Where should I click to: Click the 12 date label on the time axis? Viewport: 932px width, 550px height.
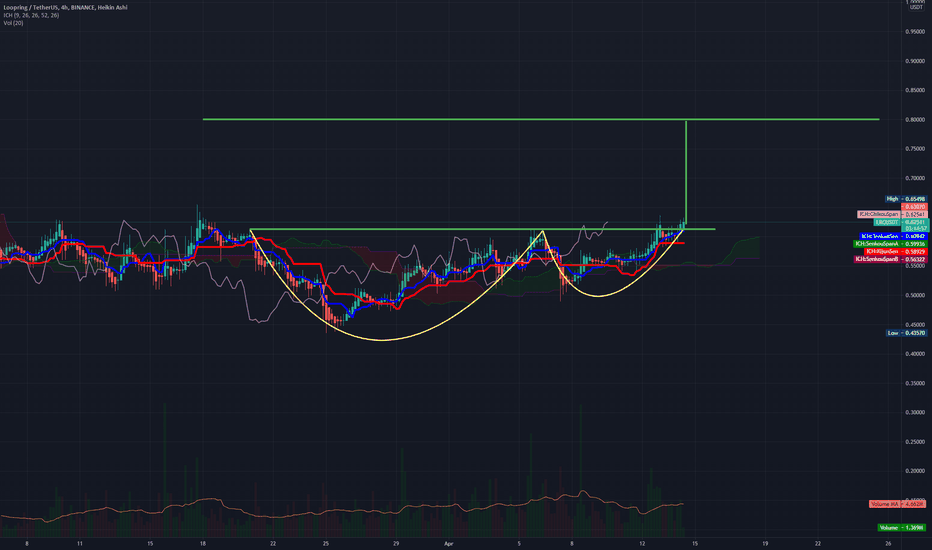pyautogui.click(x=642, y=543)
